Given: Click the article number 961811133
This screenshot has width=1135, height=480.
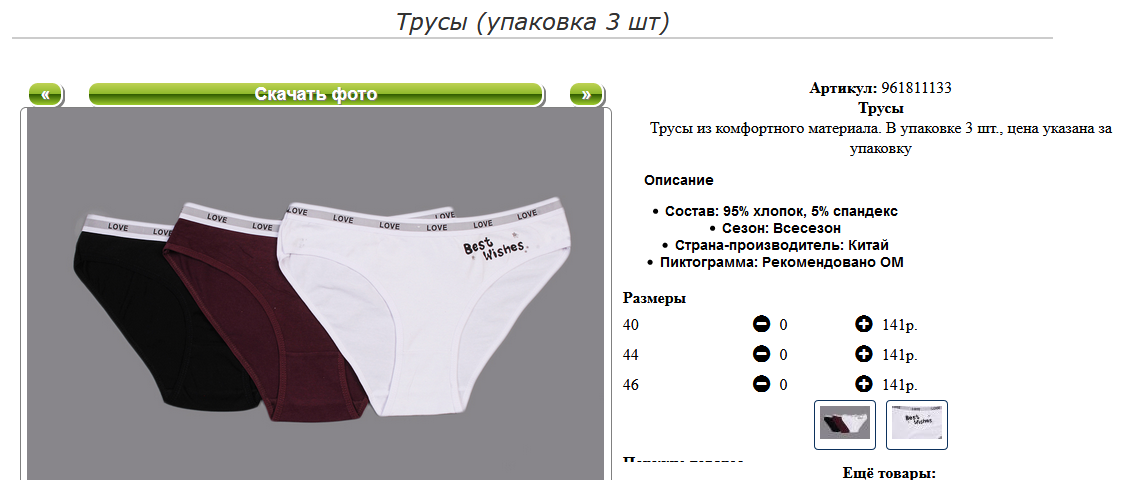Looking at the screenshot, I should click(916, 88).
